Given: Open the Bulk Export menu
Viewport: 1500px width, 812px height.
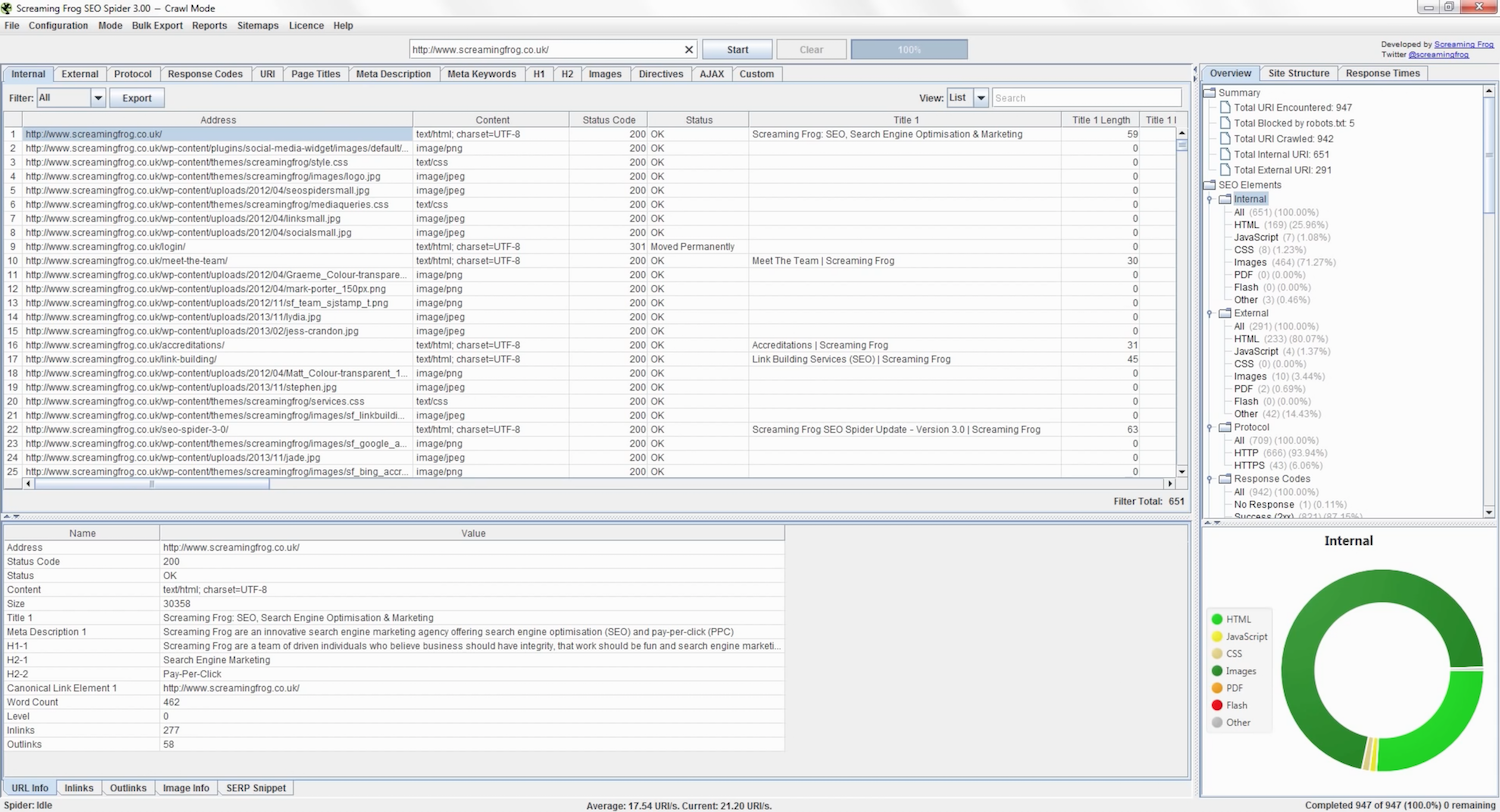Looking at the screenshot, I should pyautogui.click(x=157, y=26).
